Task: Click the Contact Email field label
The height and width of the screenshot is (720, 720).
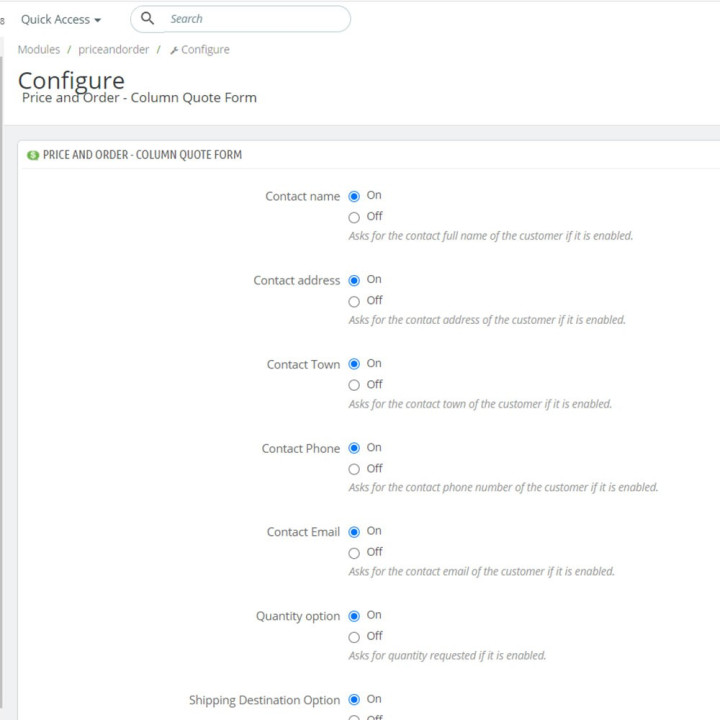Action: (303, 532)
